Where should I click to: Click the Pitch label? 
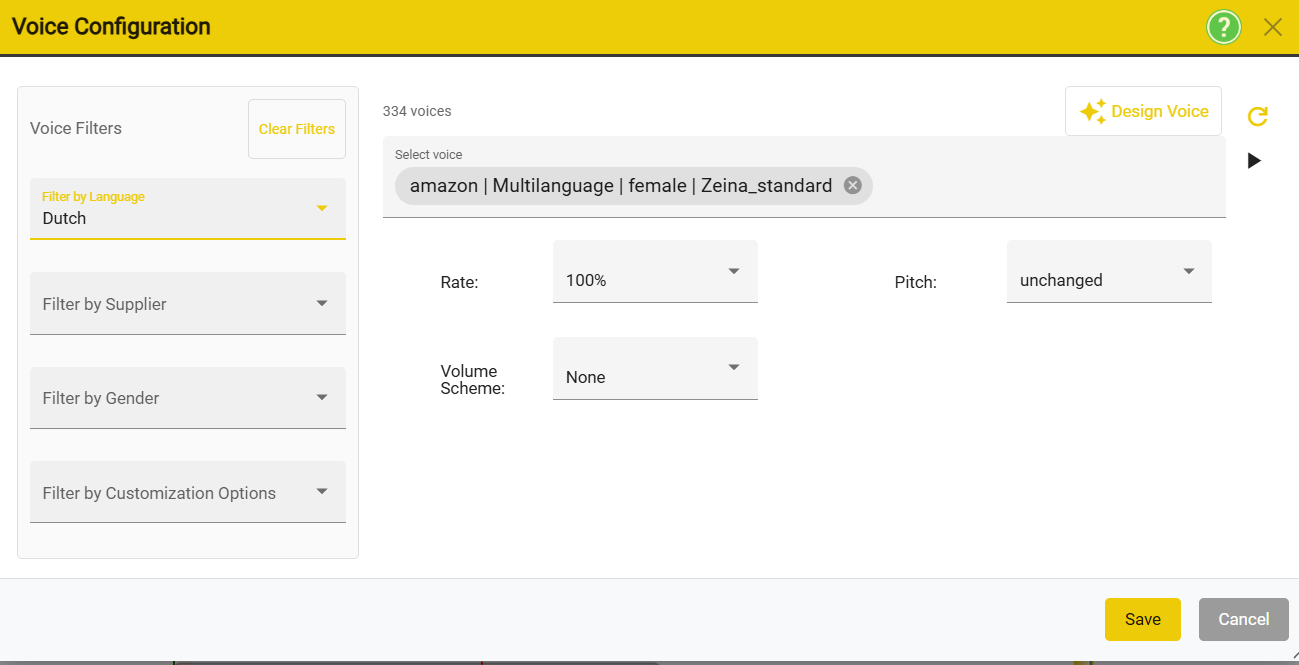(916, 283)
